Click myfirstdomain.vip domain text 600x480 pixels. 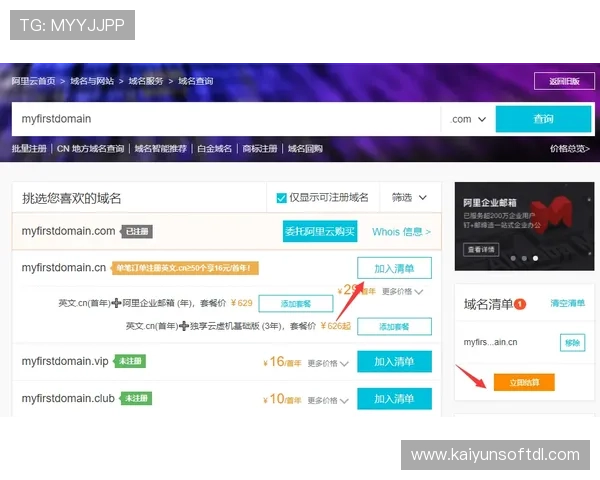65,361
